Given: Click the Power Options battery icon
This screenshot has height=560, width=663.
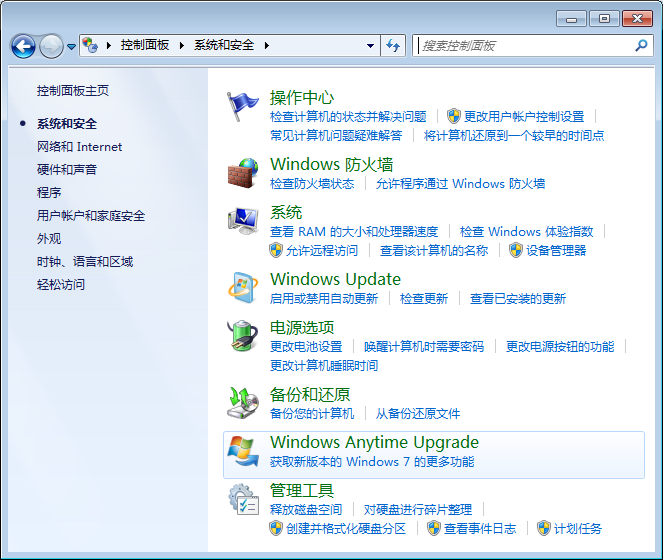Looking at the screenshot, I should tap(243, 336).
